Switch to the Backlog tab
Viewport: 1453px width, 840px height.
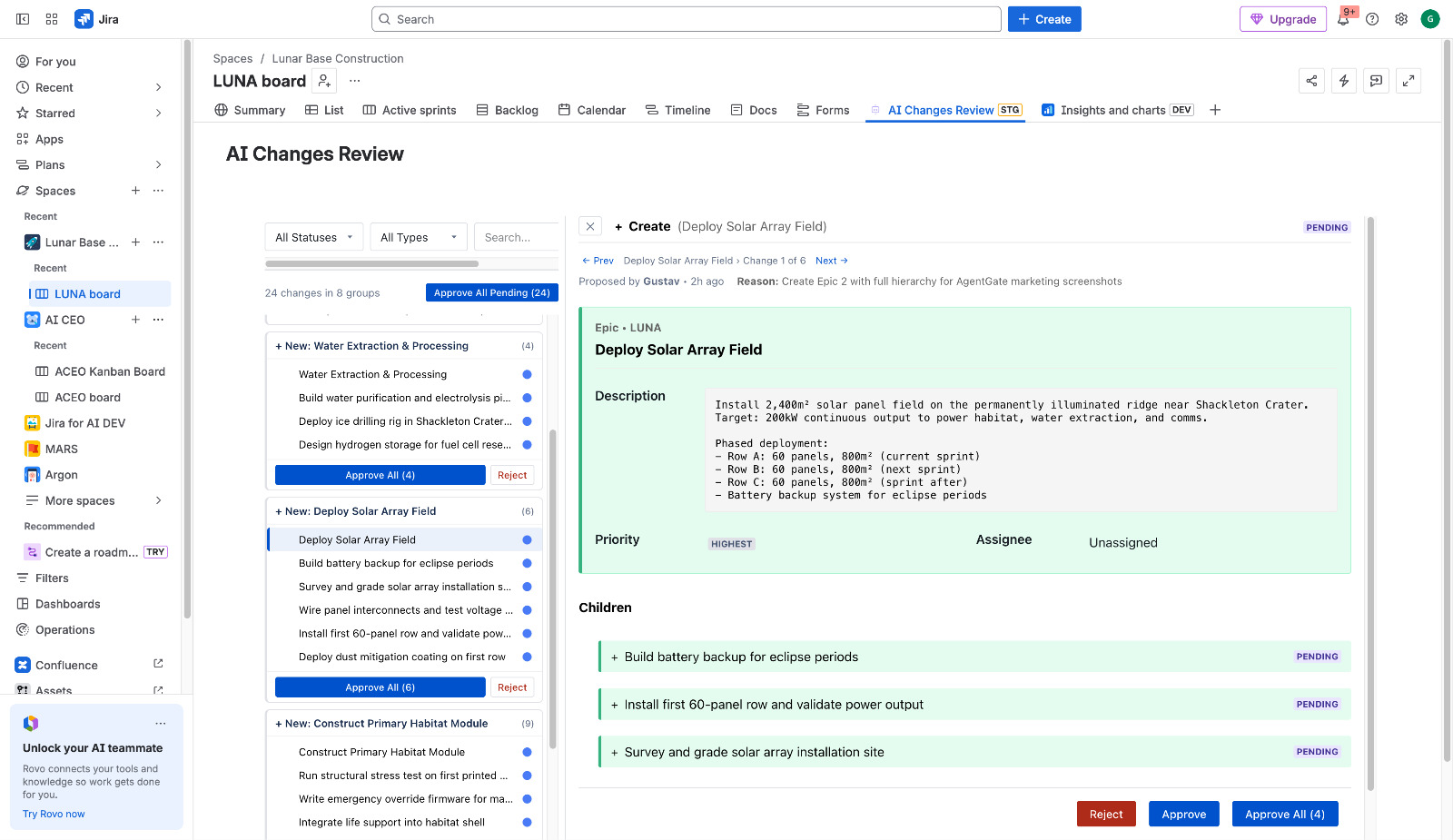click(507, 110)
